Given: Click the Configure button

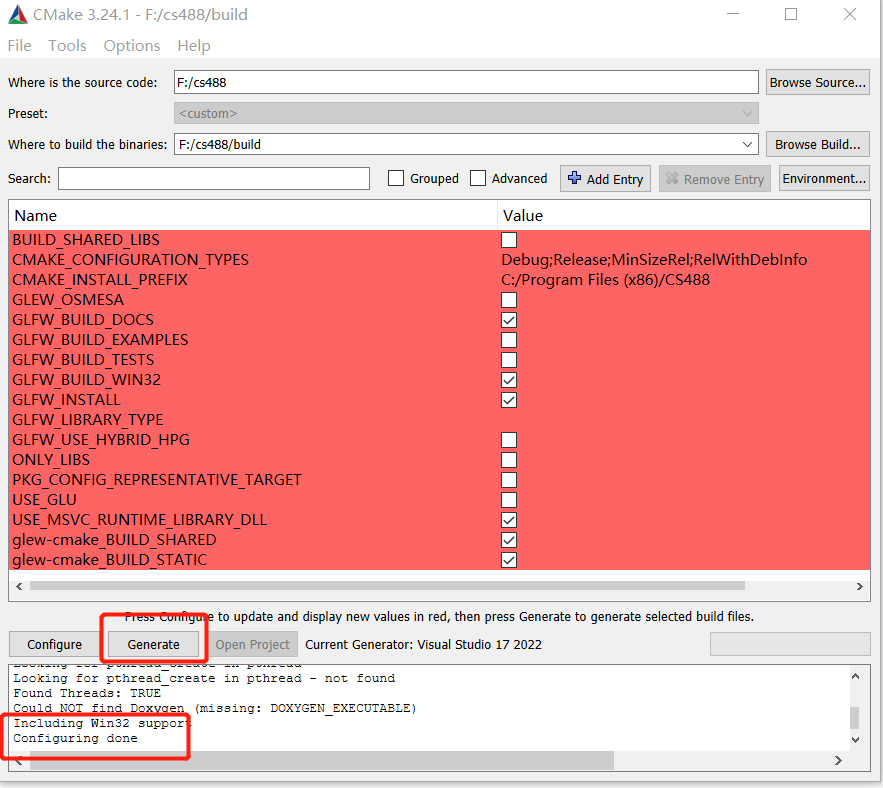Looking at the screenshot, I should [x=55, y=644].
